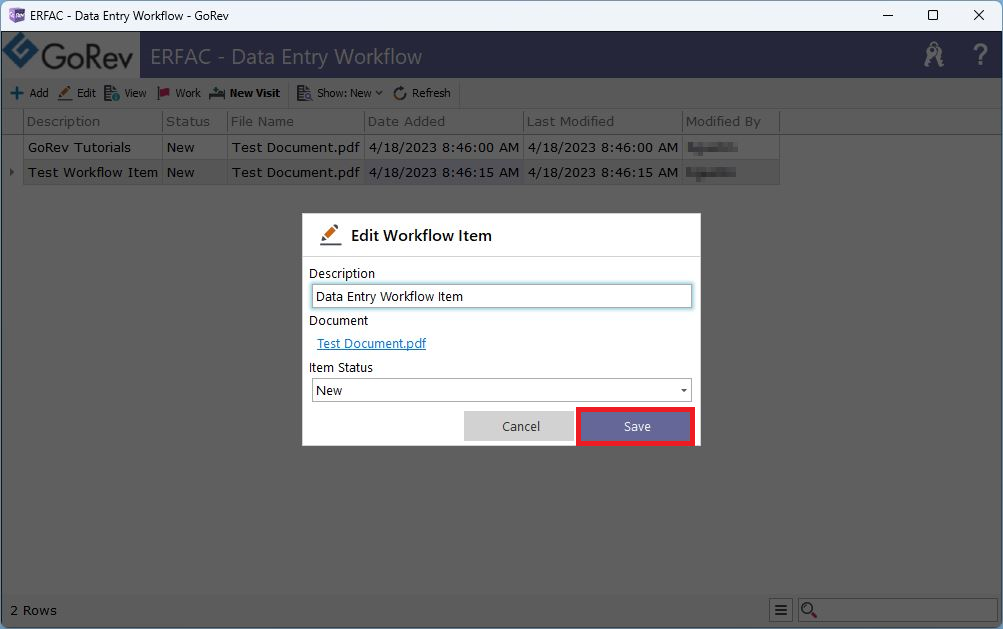Maximize the GoRev window
The height and width of the screenshot is (629, 1003).
coord(933,15)
